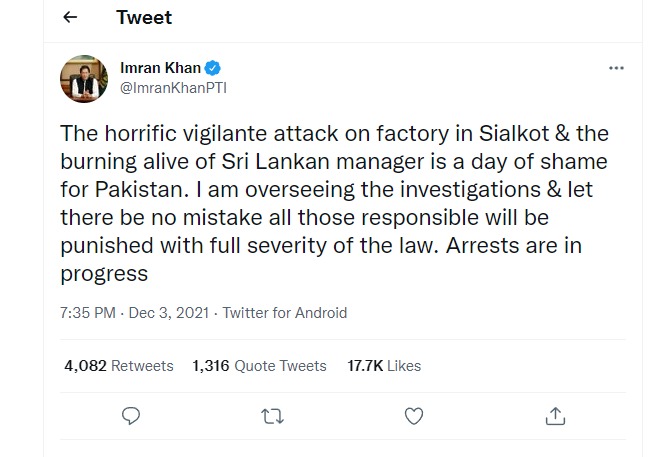Click the blue verified badge
This screenshot has height=457, width=669.
pos(212,69)
